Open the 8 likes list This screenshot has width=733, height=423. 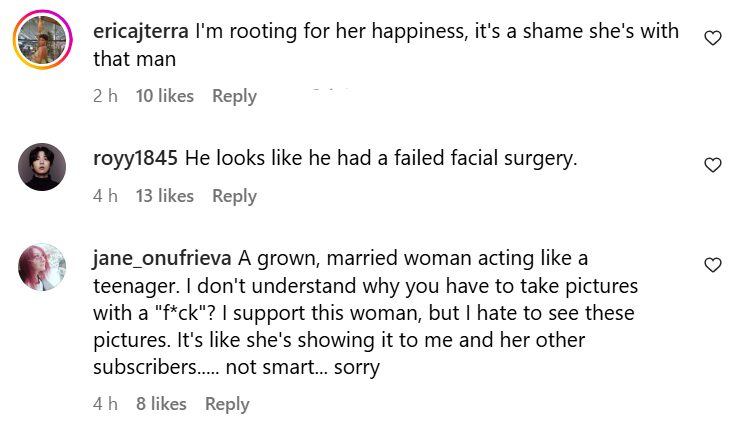point(161,404)
